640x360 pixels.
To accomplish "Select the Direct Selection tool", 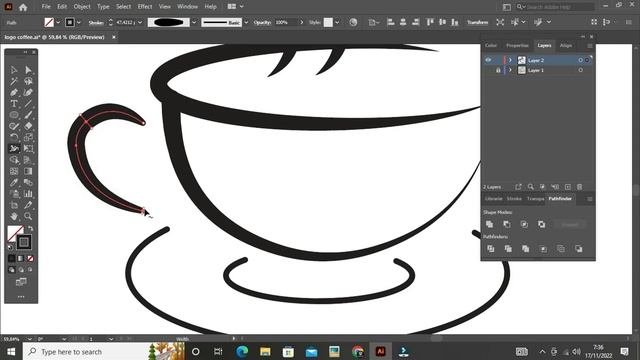I will coord(28,70).
